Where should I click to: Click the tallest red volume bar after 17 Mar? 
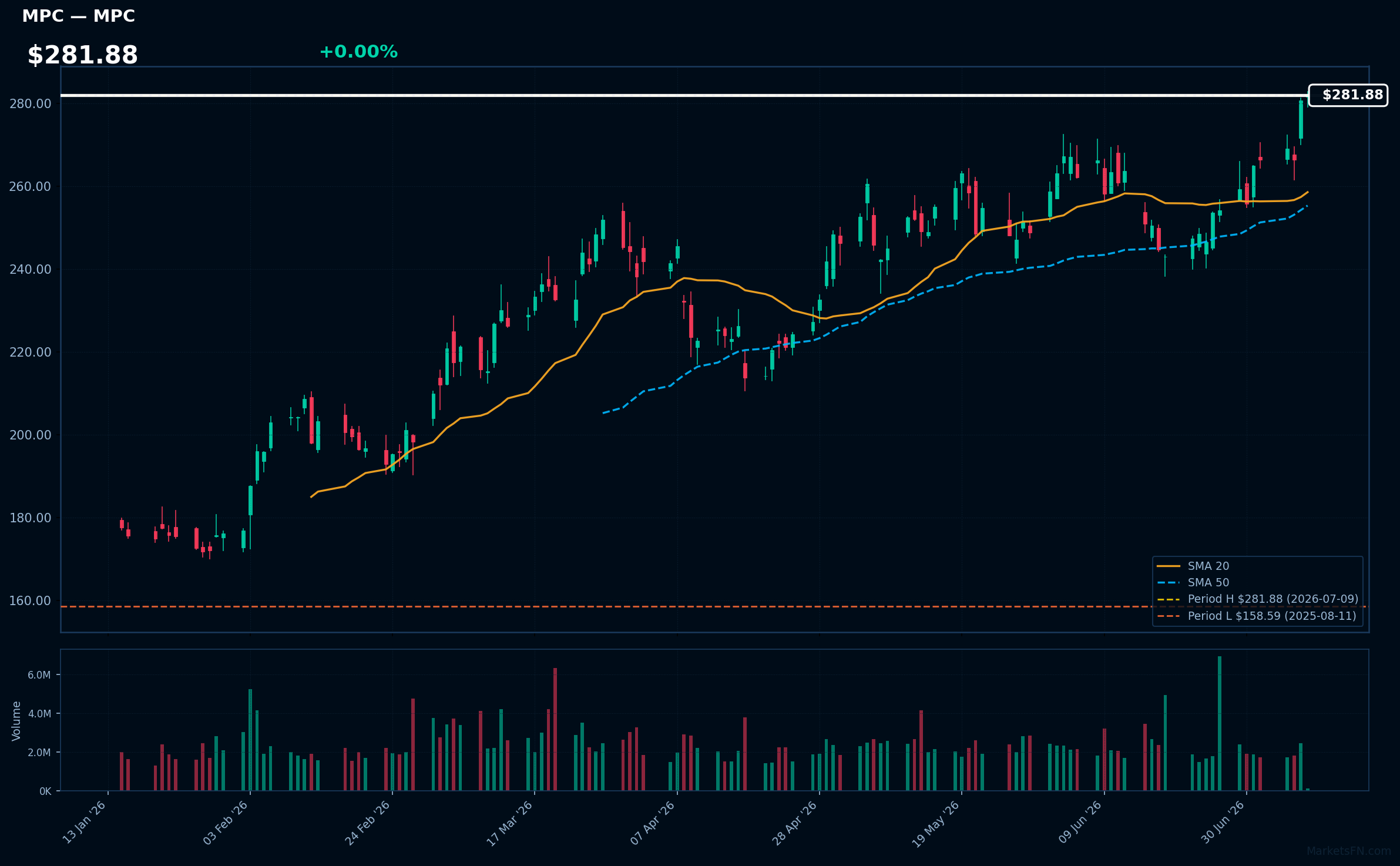(x=555, y=729)
